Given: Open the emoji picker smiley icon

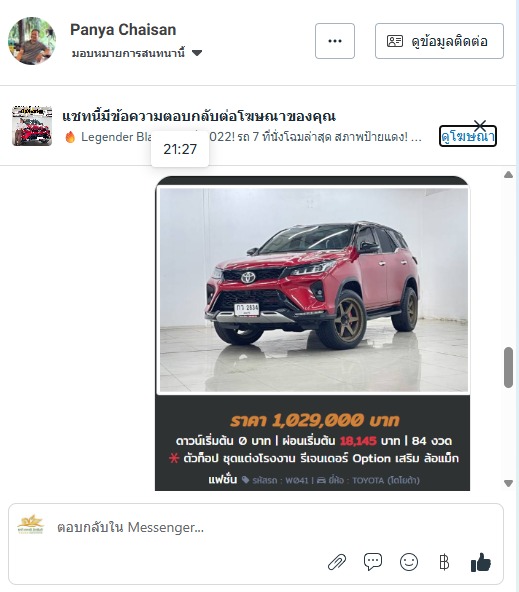Looking at the screenshot, I should (x=409, y=562).
